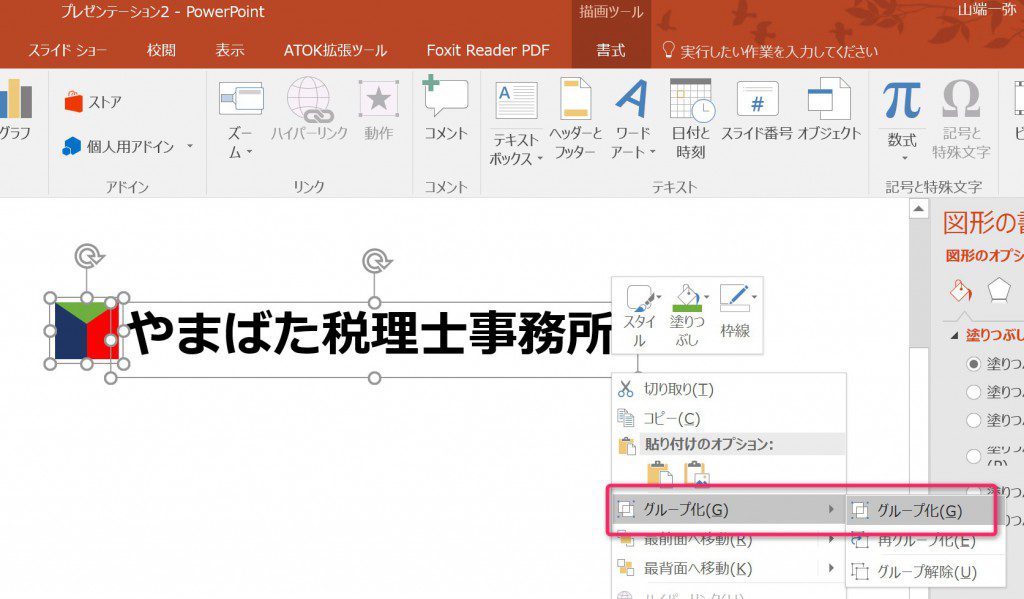Screen dimensions: 1024x599
Task: Select the second radio option under 塗りつぶし
Action: 973,392
